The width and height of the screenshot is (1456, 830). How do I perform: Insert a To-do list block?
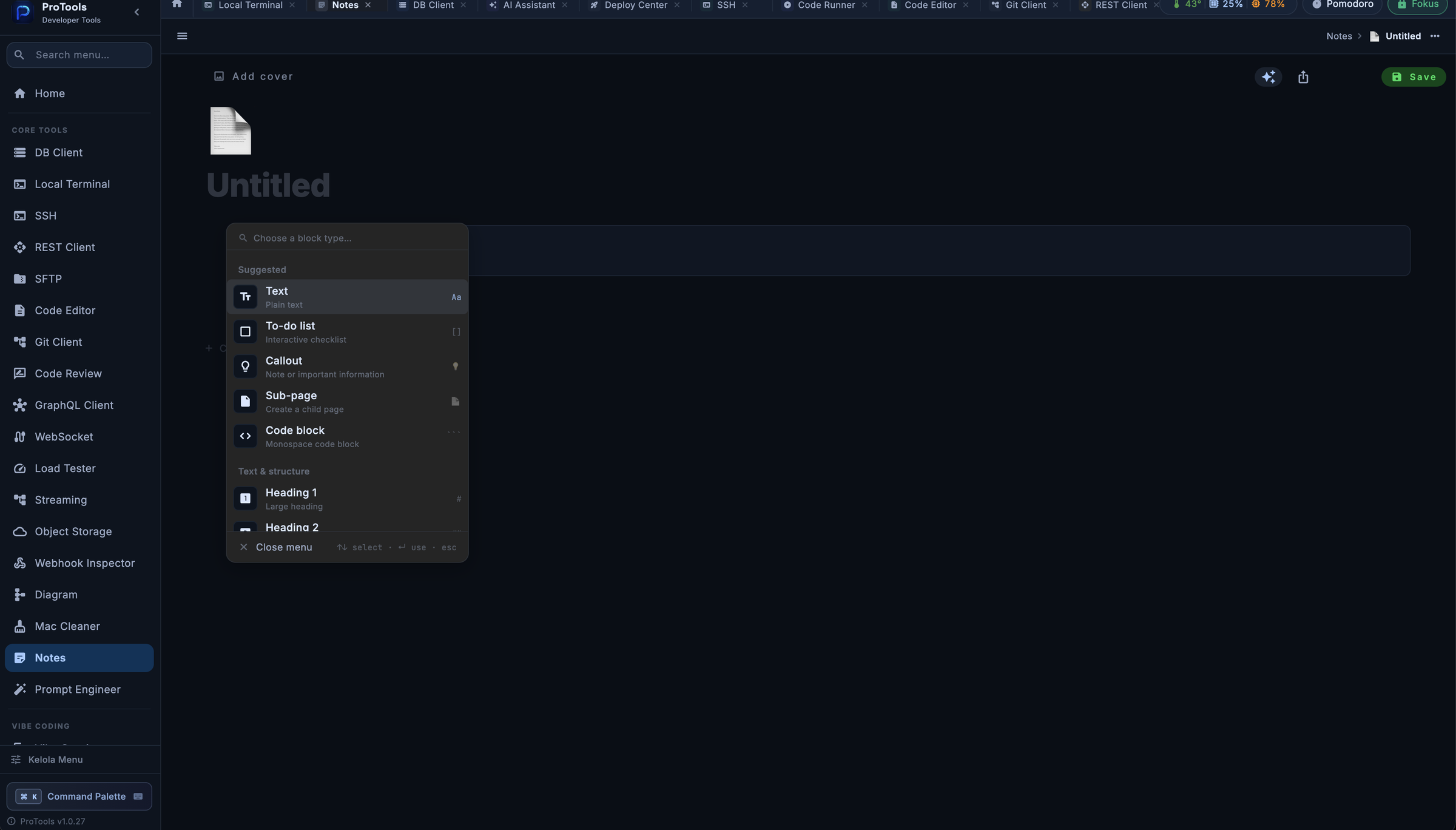tap(348, 332)
